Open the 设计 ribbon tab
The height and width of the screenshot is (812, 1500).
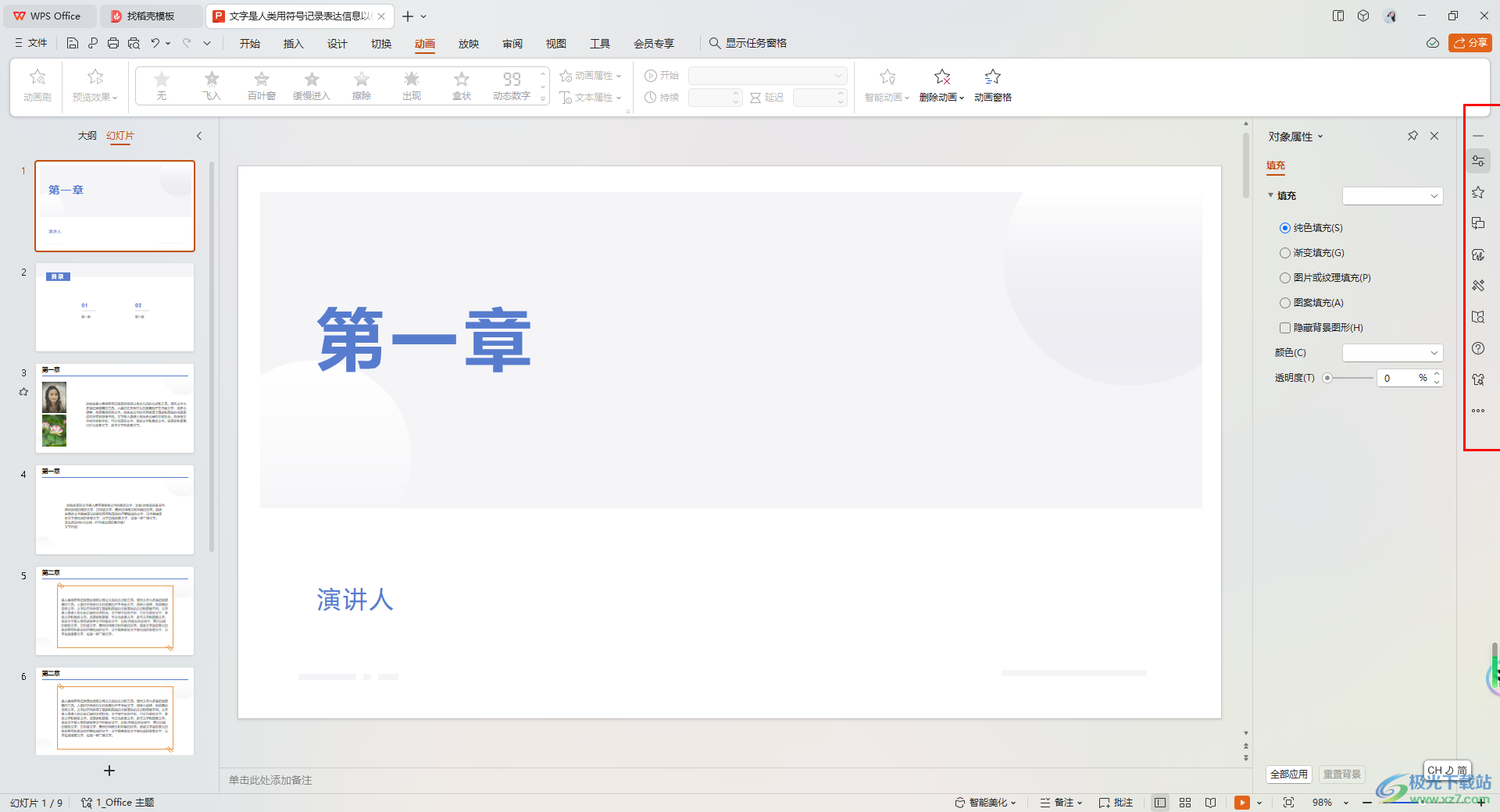pyautogui.click(x=337, y=44)
